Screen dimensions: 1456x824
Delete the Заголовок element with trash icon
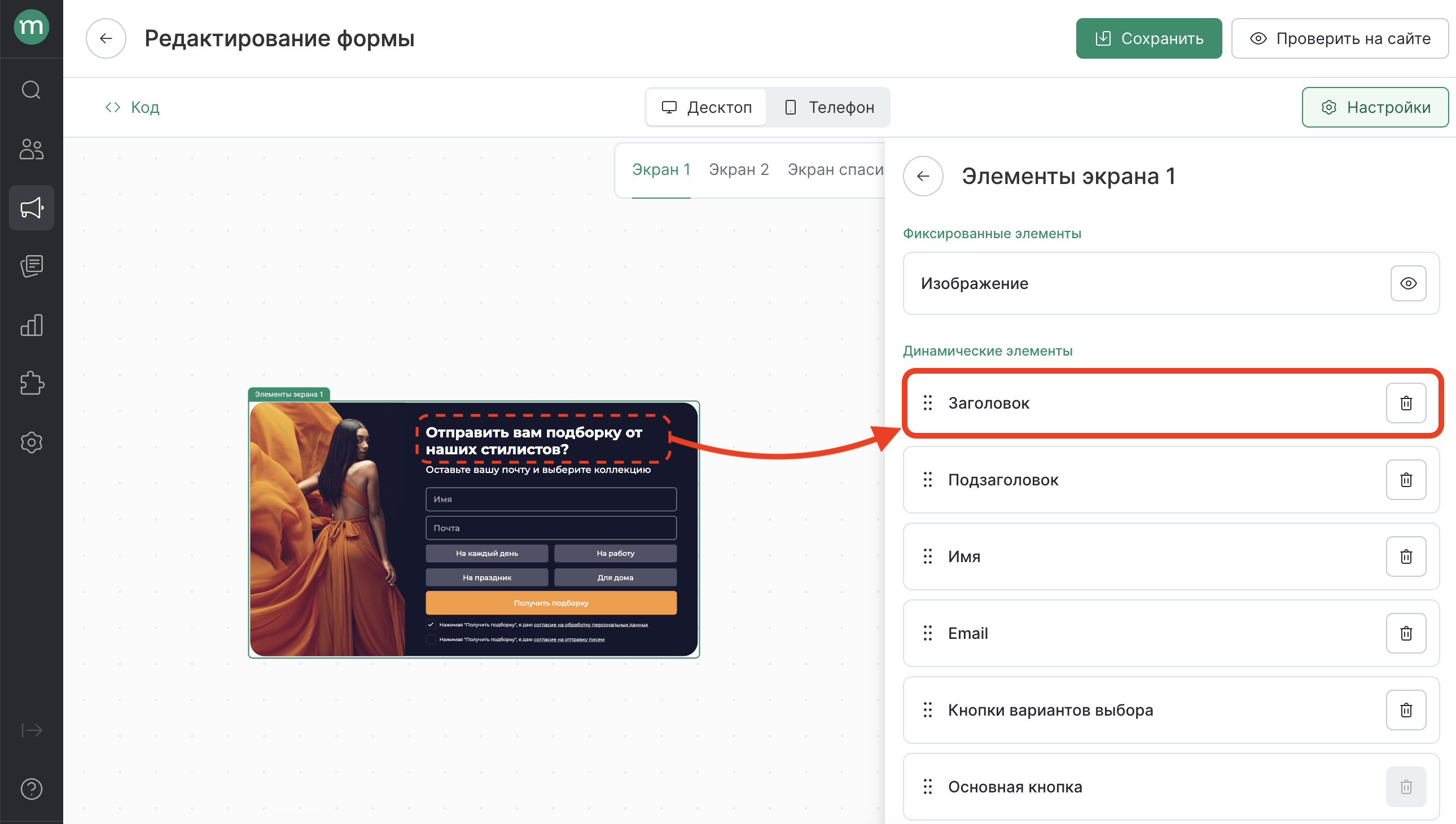pos(1406,403)
